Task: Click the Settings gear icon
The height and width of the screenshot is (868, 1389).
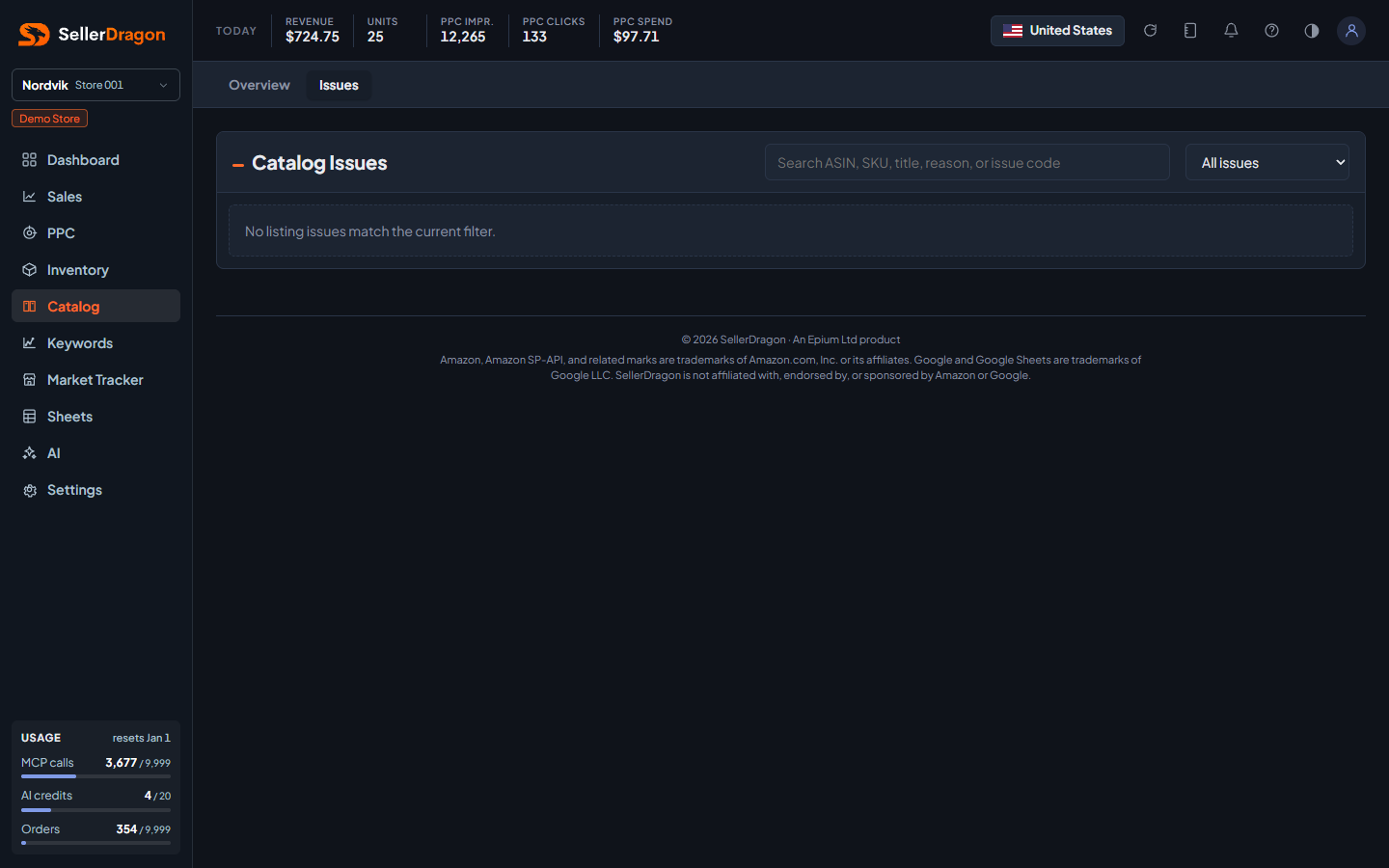Action: tap(30, 490)
